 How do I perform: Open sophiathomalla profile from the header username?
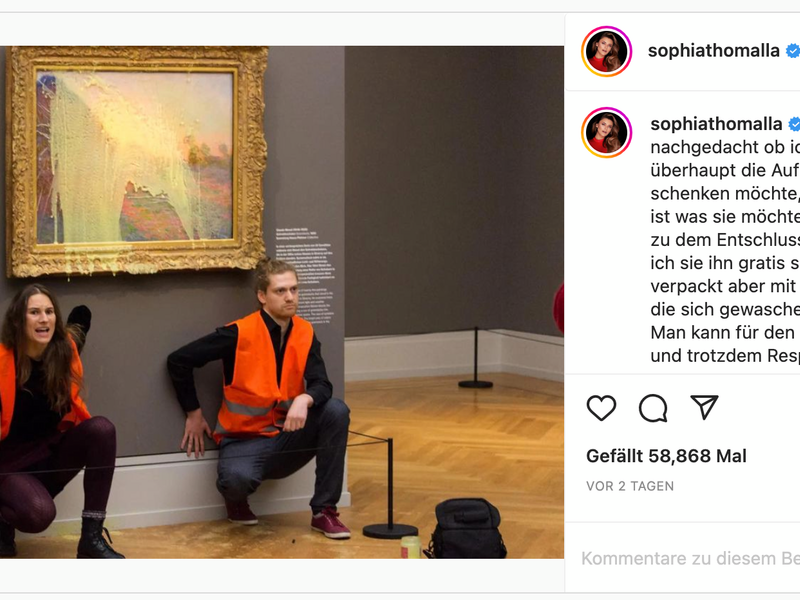coord(713,51)
